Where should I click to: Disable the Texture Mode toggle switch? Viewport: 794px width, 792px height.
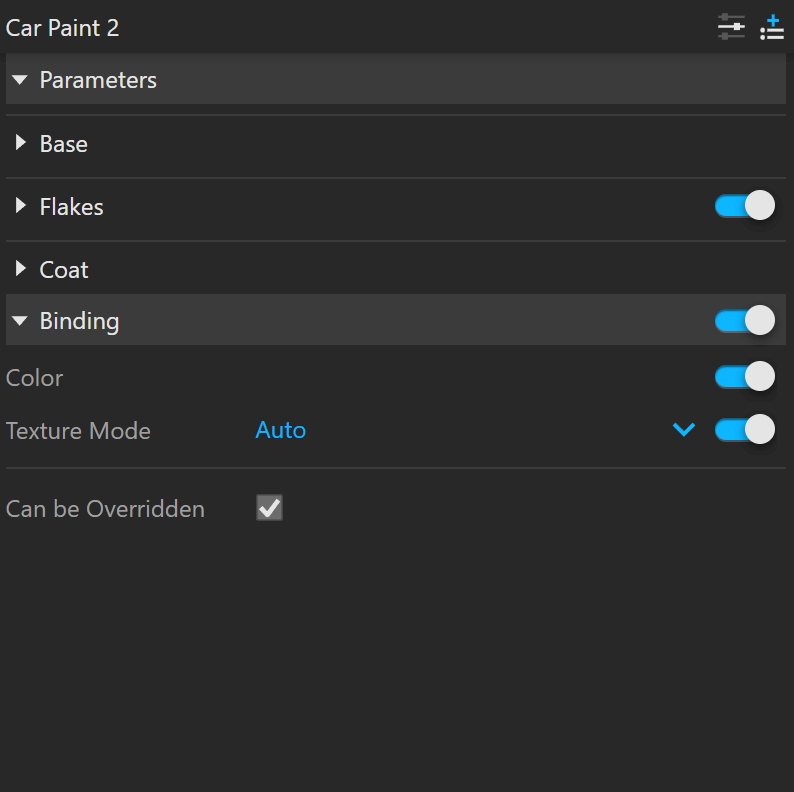point(745,429)
